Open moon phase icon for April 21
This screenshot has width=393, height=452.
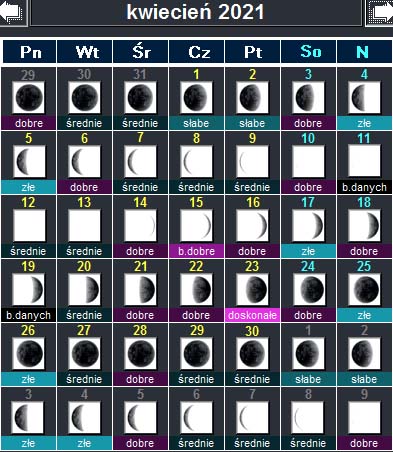click(140, 290)
